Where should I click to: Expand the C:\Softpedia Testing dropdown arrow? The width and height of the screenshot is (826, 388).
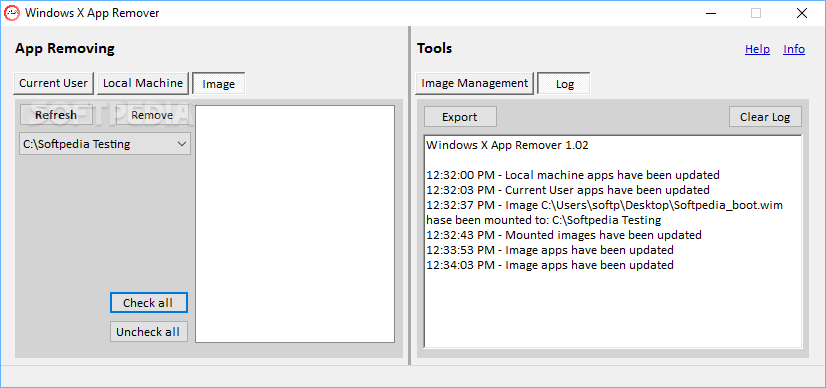[x=182, y=144]
